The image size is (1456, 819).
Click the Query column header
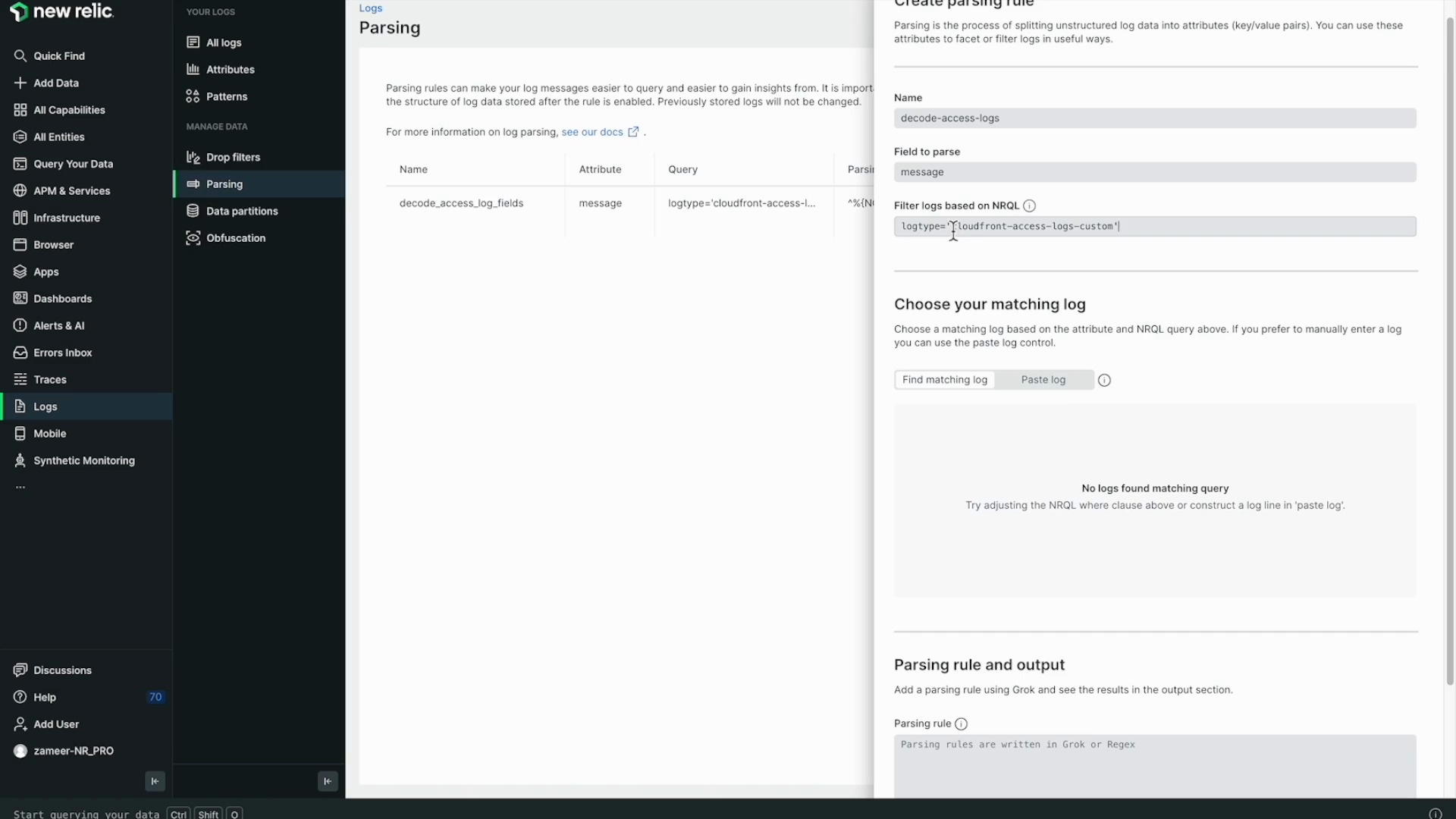(x=682, y=170)
